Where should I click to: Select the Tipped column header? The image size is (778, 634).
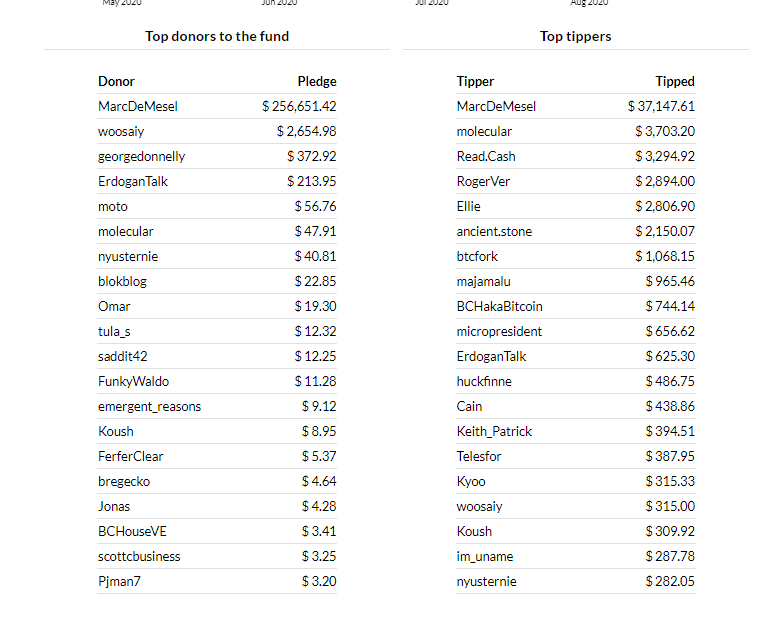pyautogui.click(x=675, y=81)
